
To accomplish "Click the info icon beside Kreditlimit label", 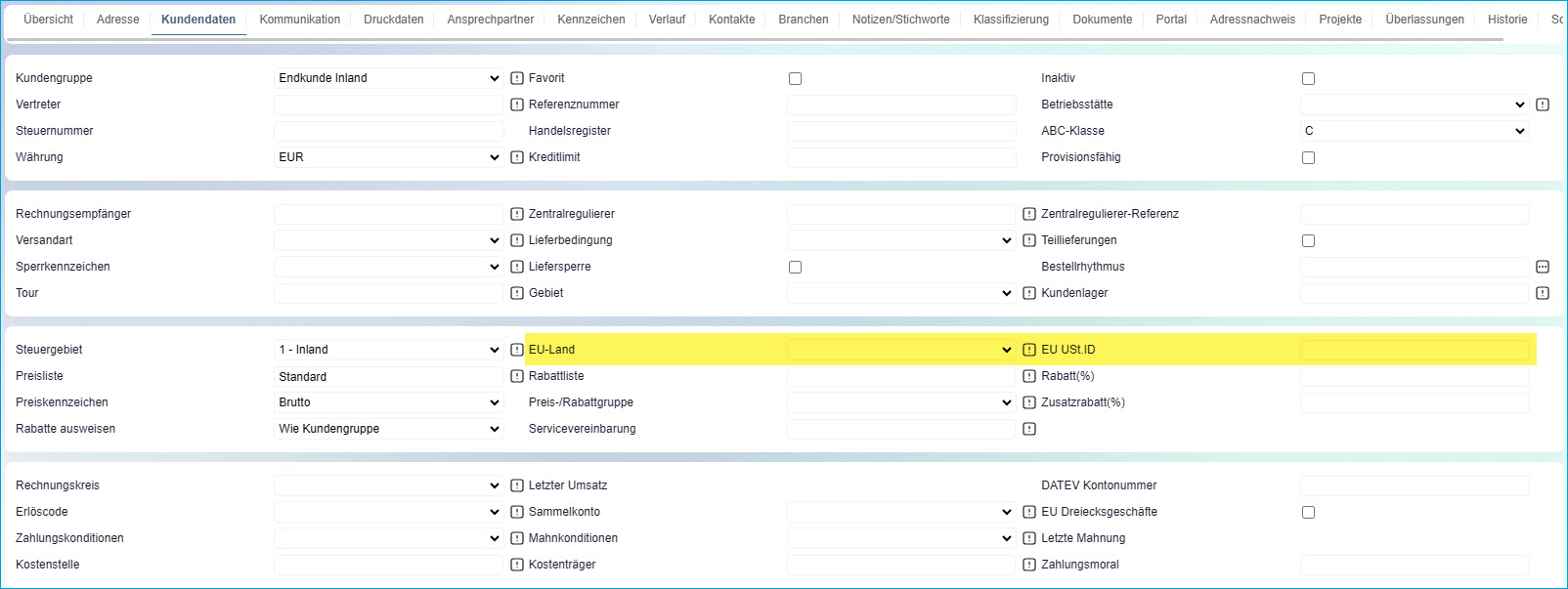I will click(x=517, y=157).
